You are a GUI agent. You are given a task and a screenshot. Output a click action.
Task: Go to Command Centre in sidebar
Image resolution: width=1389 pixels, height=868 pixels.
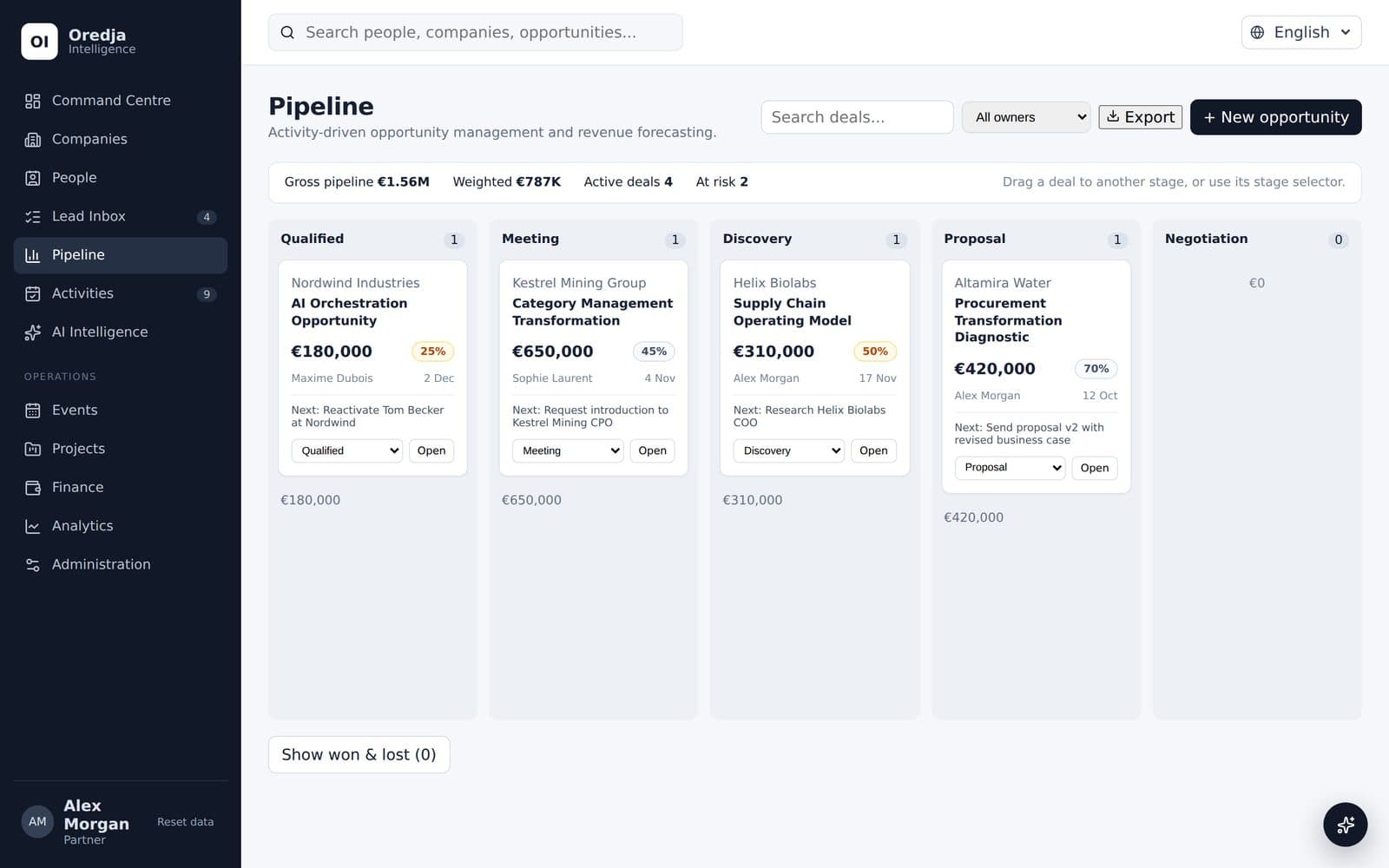click(121, 101)
